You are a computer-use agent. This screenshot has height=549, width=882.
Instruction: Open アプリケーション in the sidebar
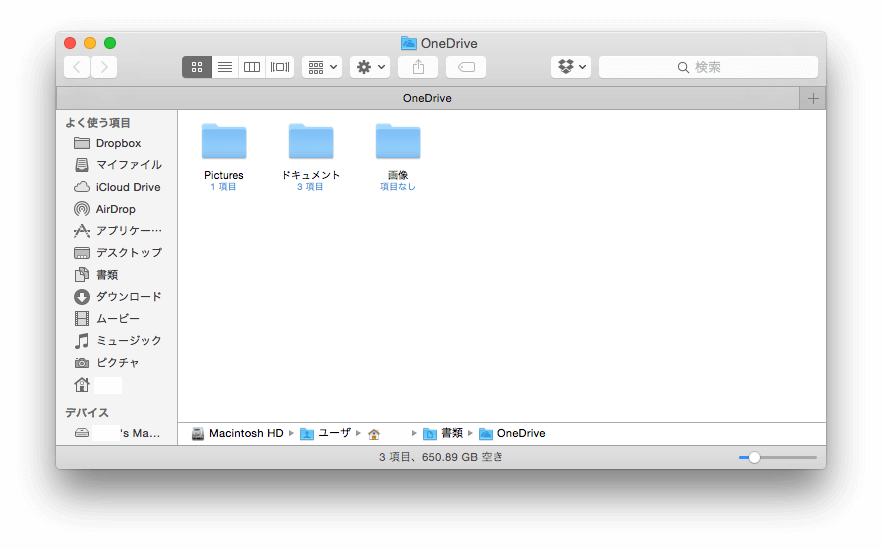[x=118, y=231]
